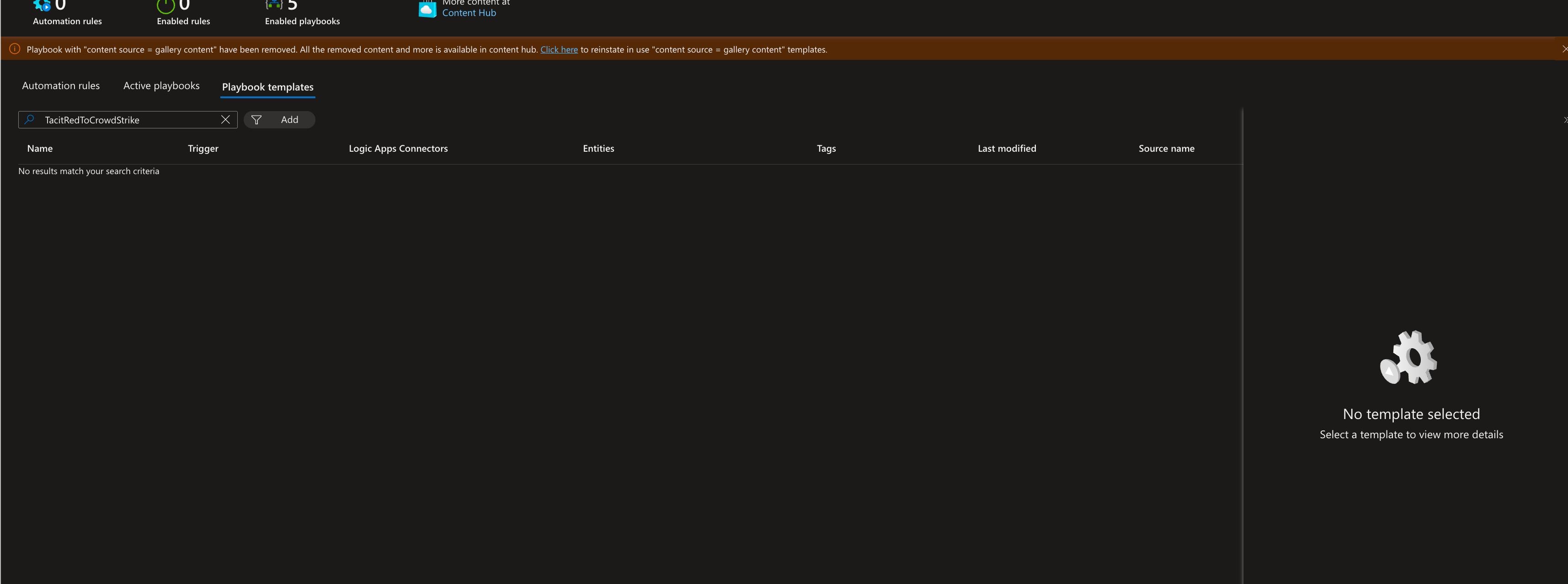Switch to the Active playbooks tab
This screenshot has height=584, width=1568.
pos(161,86)
